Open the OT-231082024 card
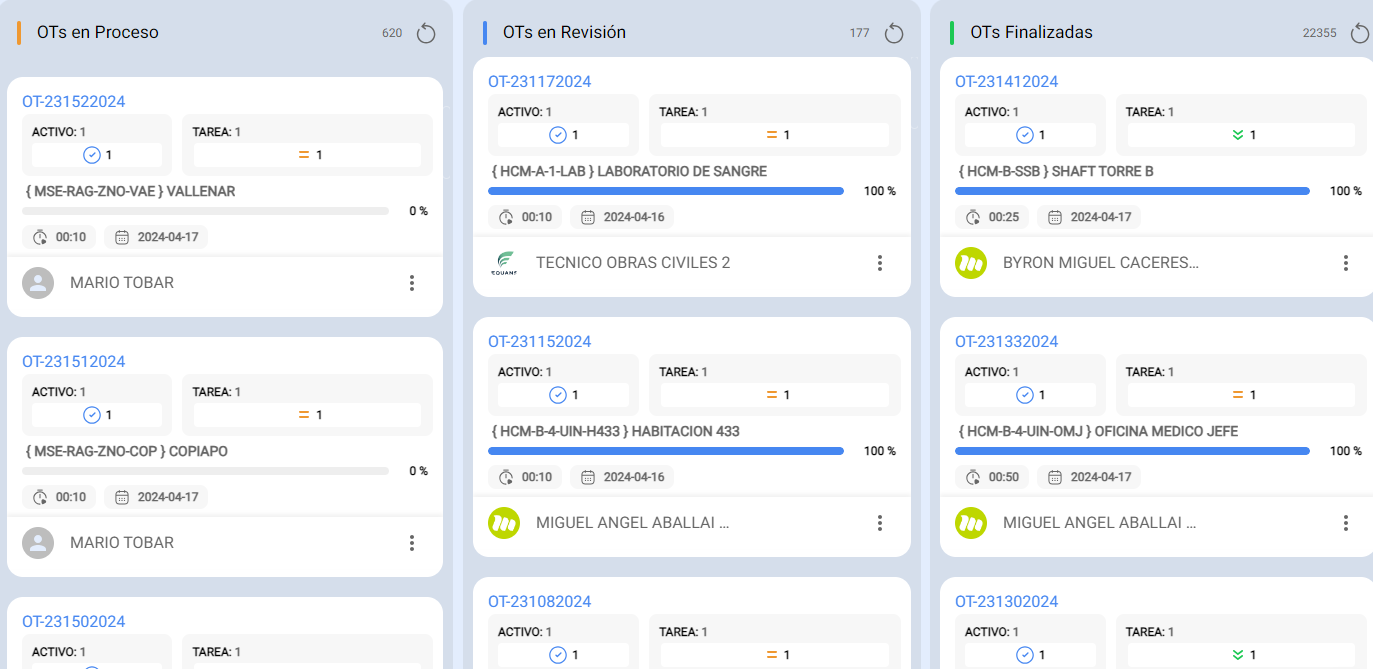The height and width of the screenshot is (669, 1373). tap(539, 601)
